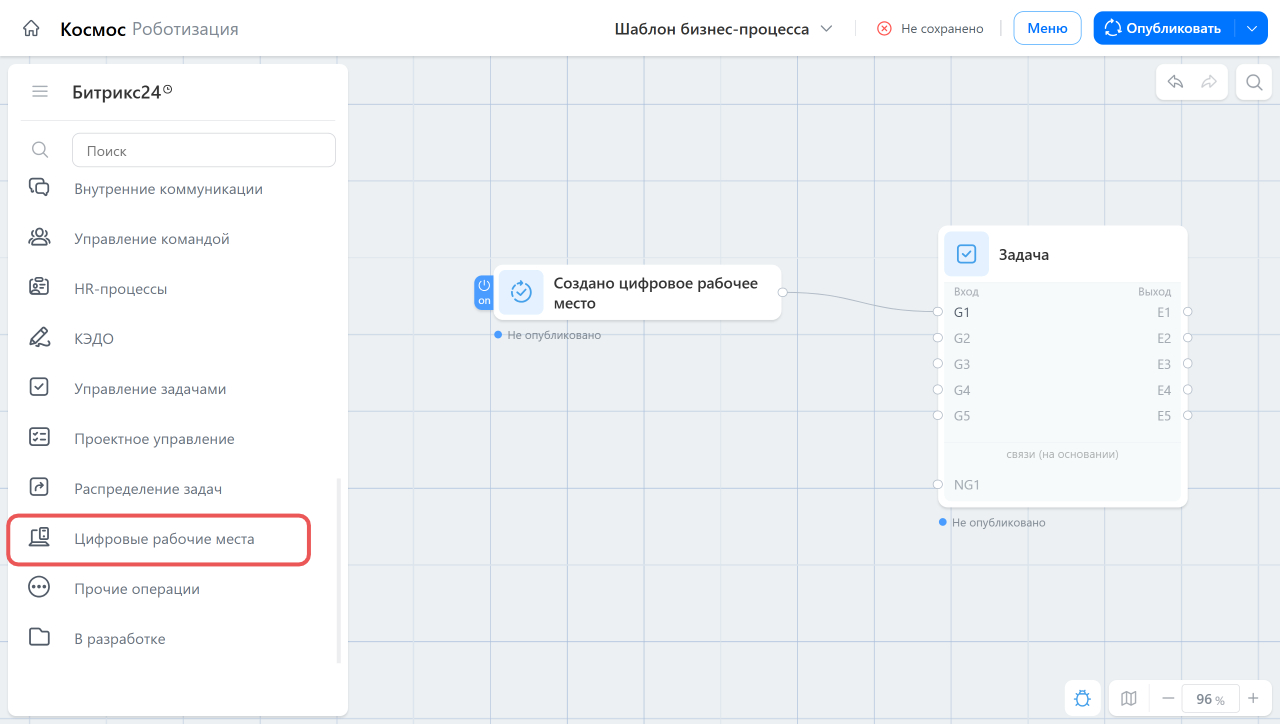Click the Поиск input field
This screenshot has height=724, width=1280.
(204, 150)
